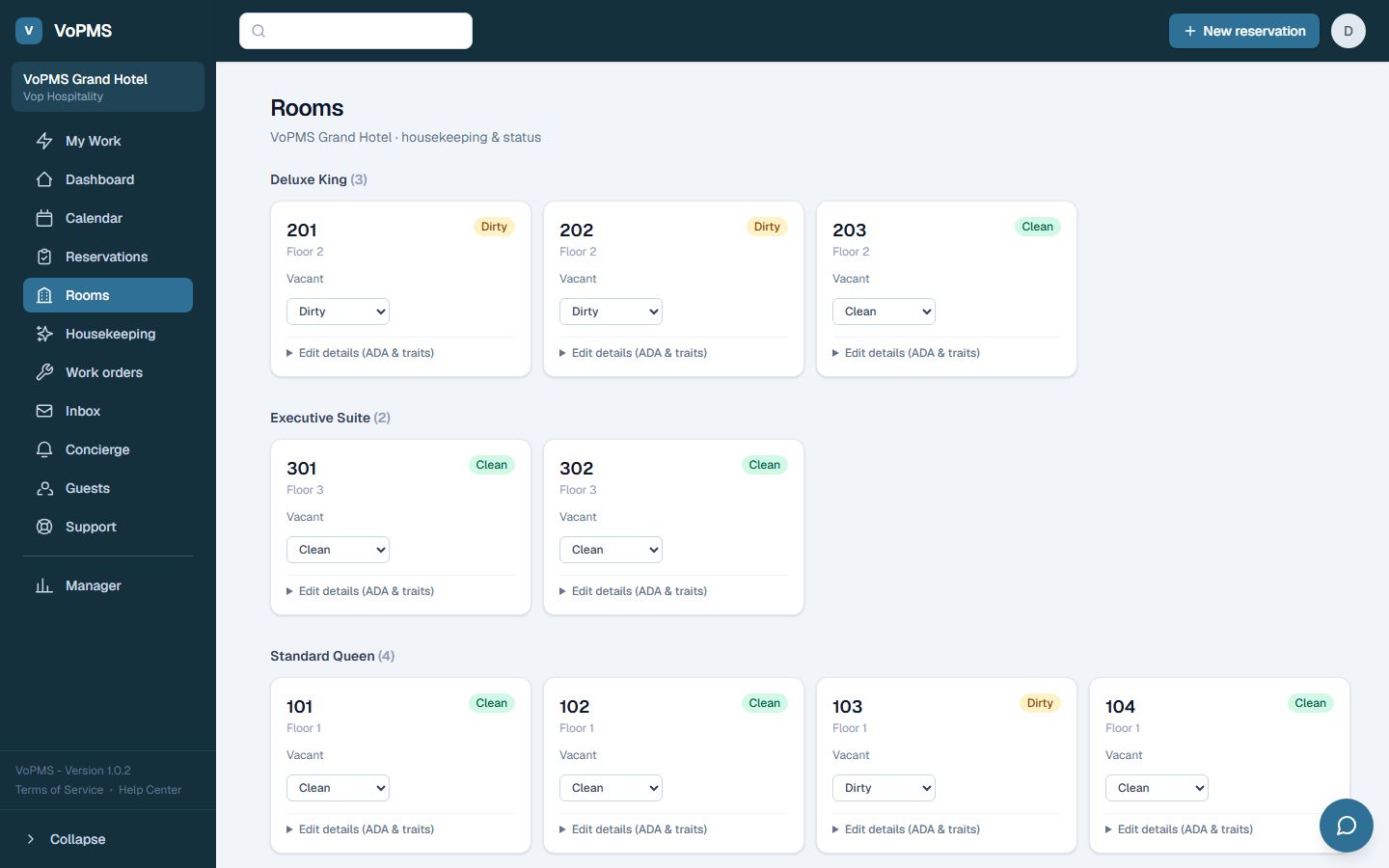The image size is (1389, 868).
Task: Open the Terms of Service link
Action: point(59,790)
